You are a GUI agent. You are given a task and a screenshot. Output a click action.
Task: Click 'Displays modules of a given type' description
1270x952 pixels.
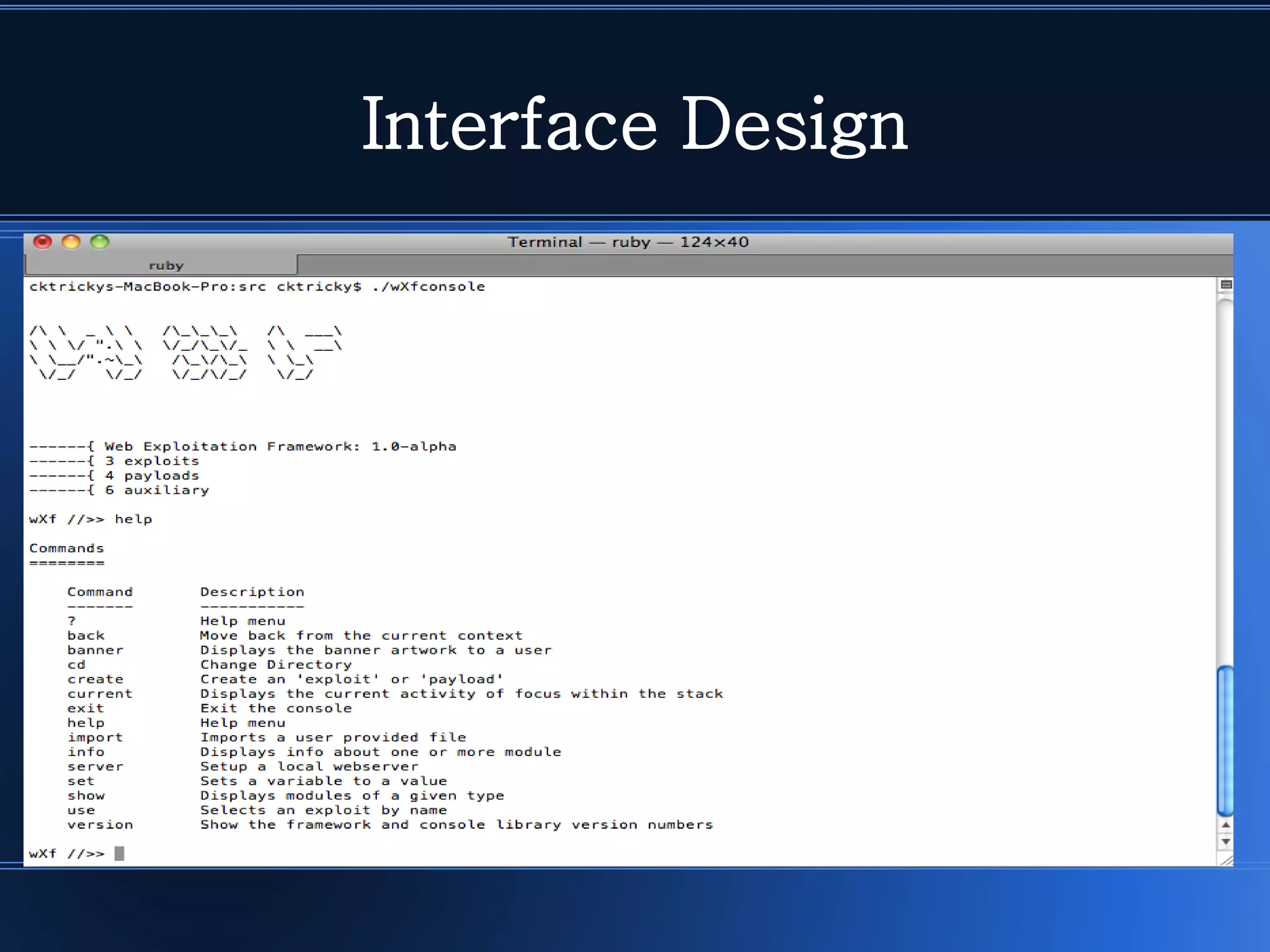pos(352,796)
